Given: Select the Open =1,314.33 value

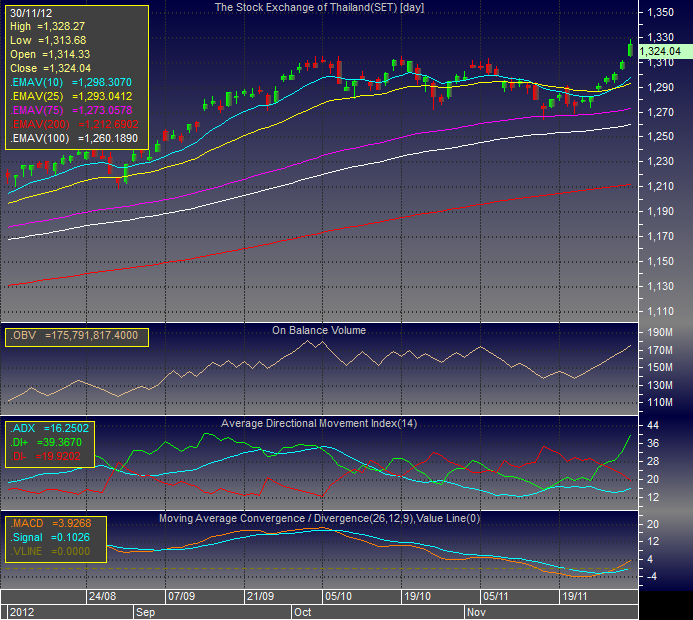Looking at the screenshot, I should (x=50, y=54).
